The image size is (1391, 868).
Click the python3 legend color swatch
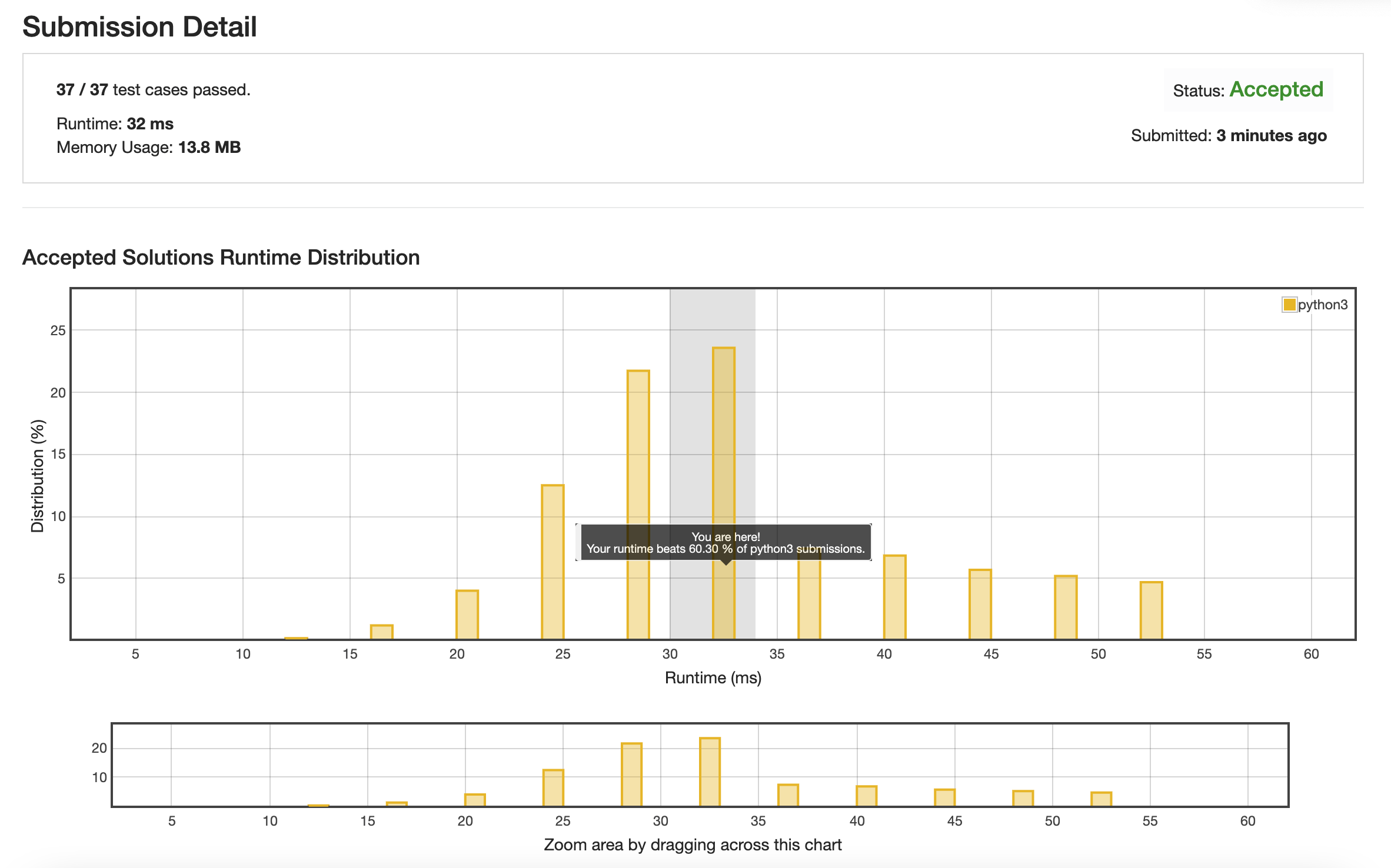pos(1289,305)
